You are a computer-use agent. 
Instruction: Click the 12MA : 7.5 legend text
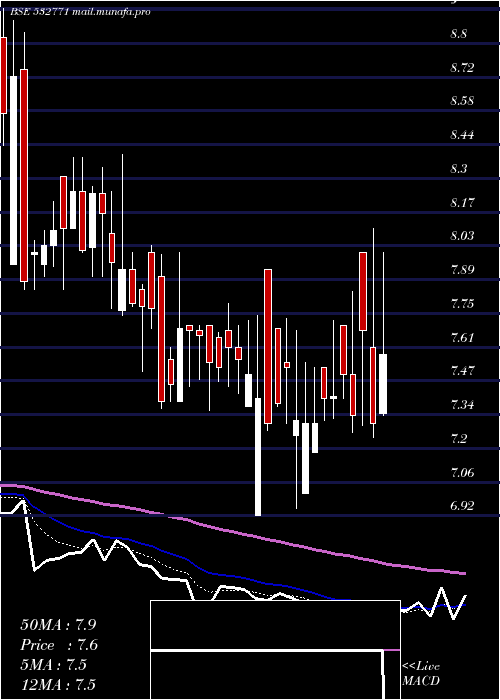tap(58, 684)
